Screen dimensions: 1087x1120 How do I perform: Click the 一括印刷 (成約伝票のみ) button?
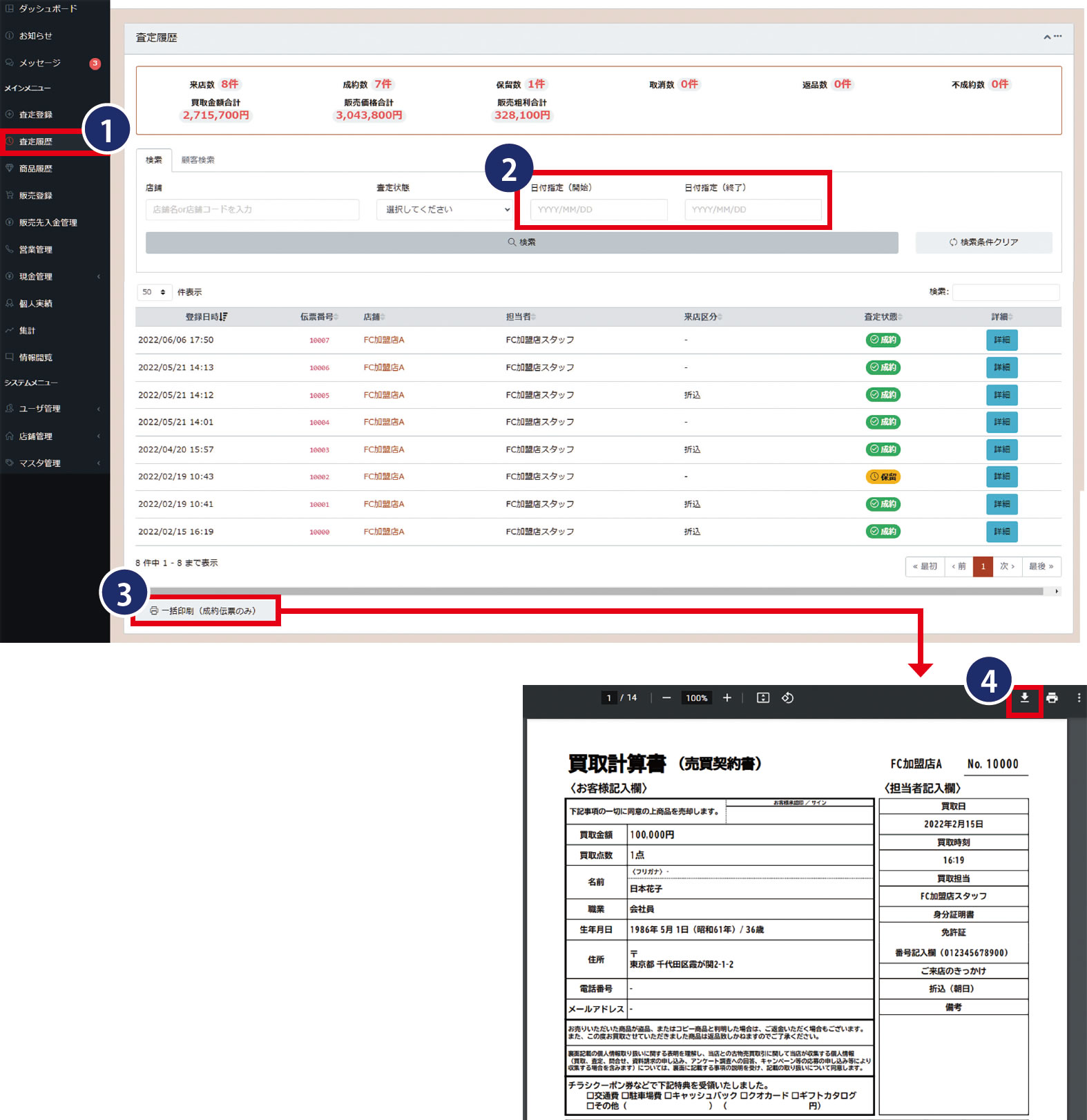coord(204,611)
